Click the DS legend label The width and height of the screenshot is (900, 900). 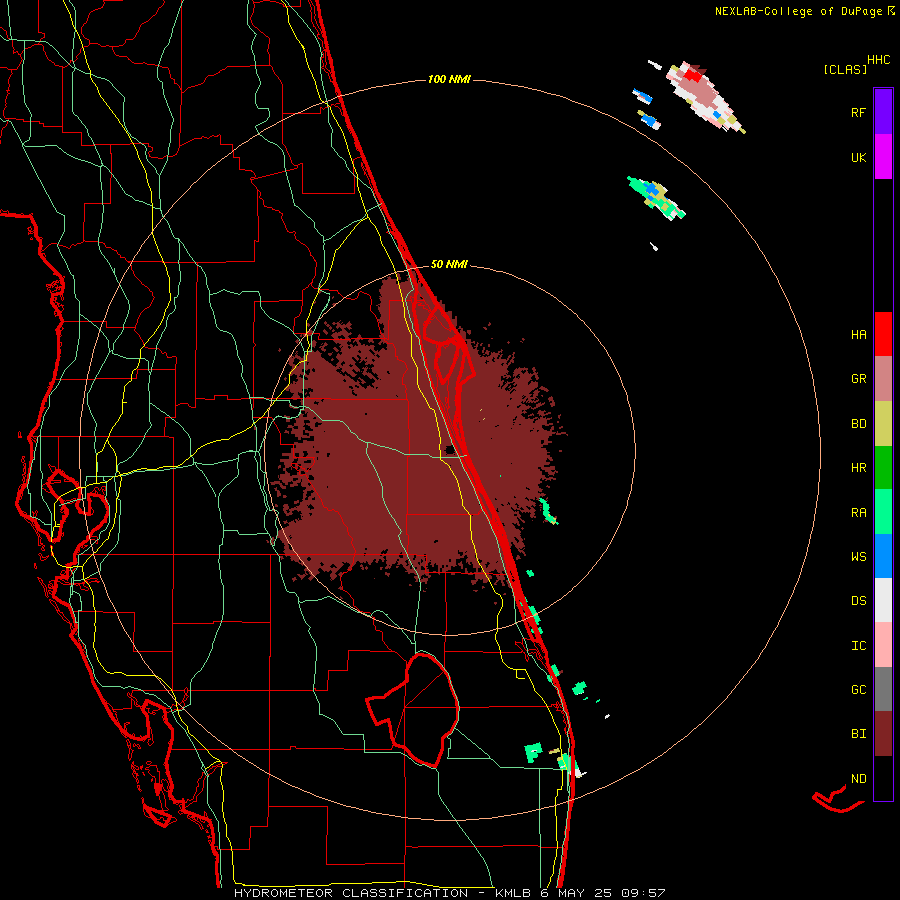(x=858, y=601)
